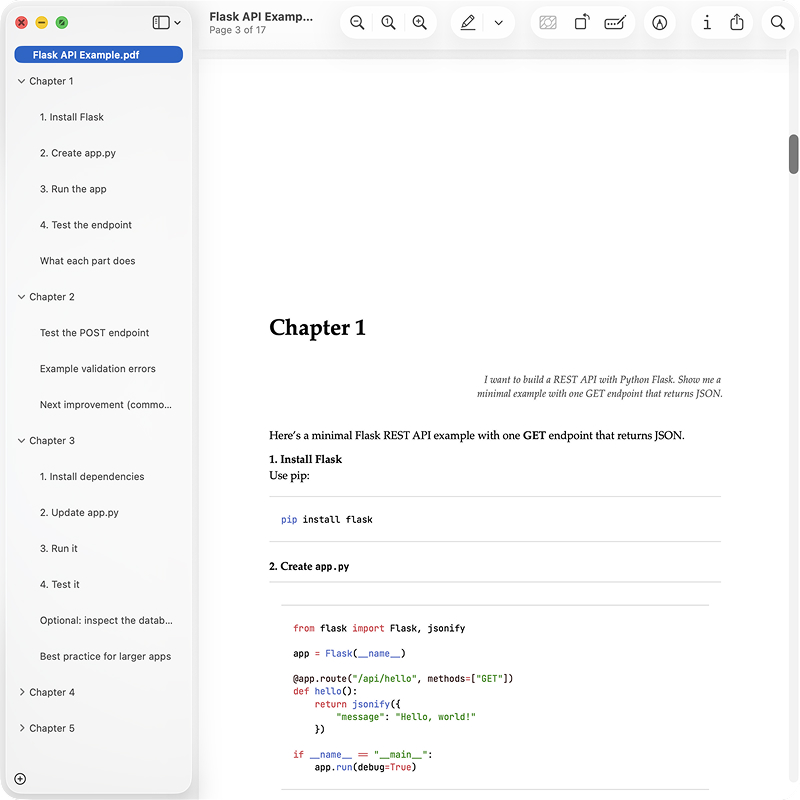Click the redact selection tool icon

[548, 22]
